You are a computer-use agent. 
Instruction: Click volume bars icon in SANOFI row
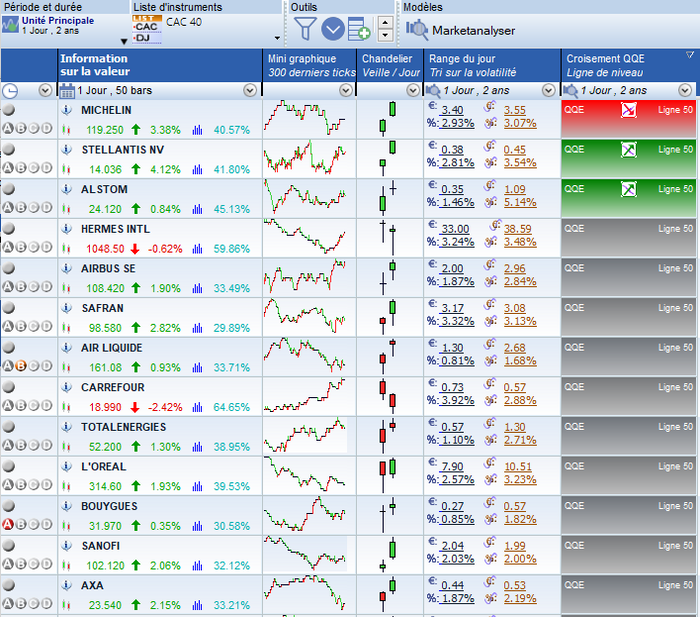[197, 566]
